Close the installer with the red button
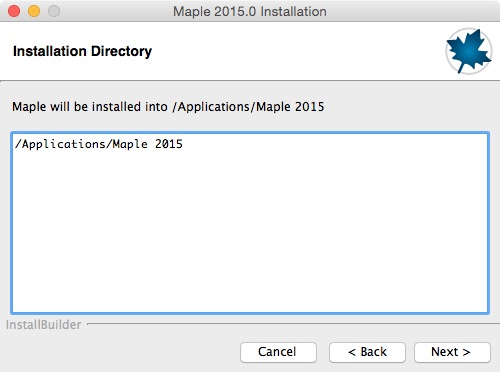This screenshot has height=372, width=500. pyautogui.click(x=14, y=11)
